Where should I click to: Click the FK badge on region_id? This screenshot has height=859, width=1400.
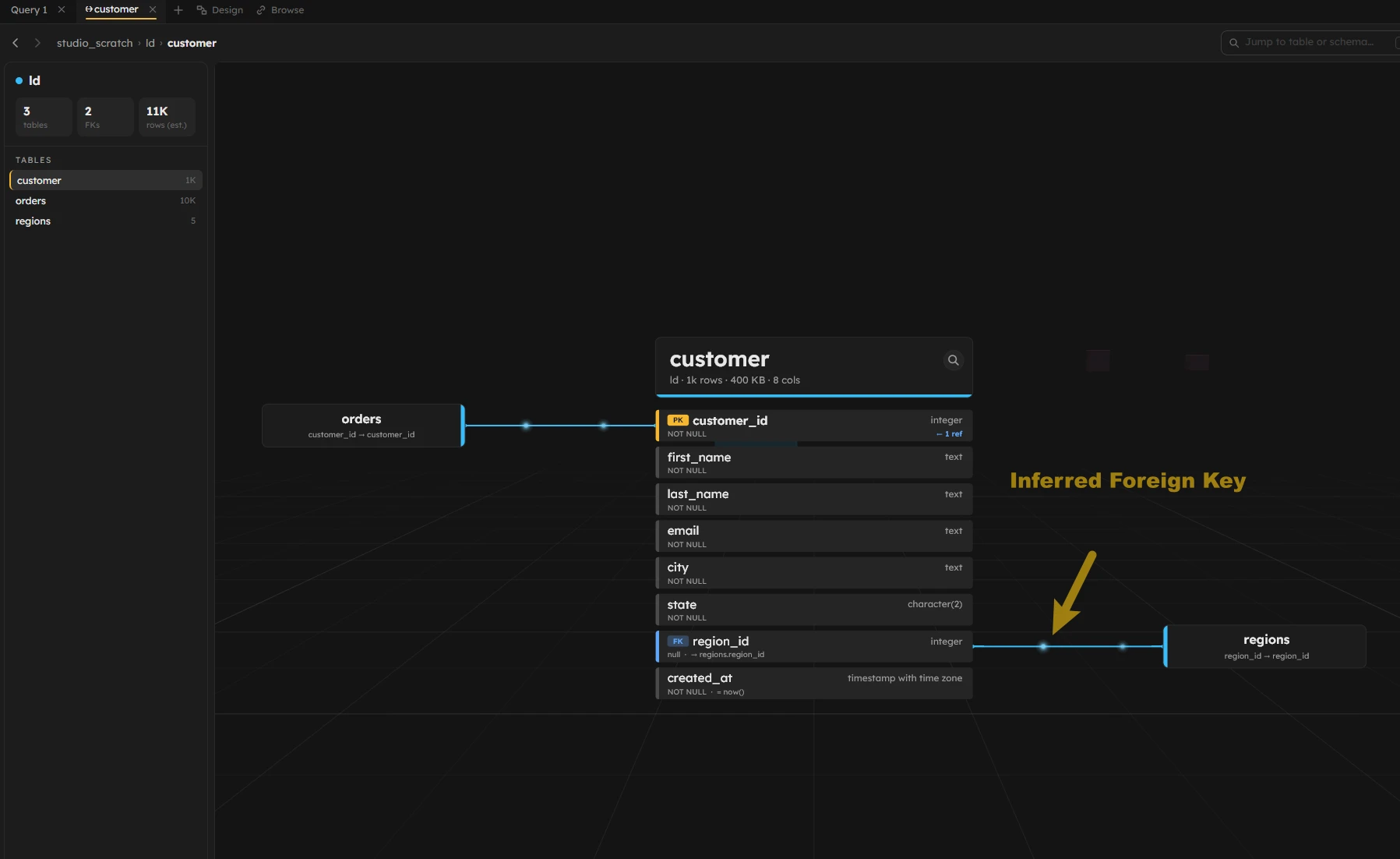pos(678,642)
